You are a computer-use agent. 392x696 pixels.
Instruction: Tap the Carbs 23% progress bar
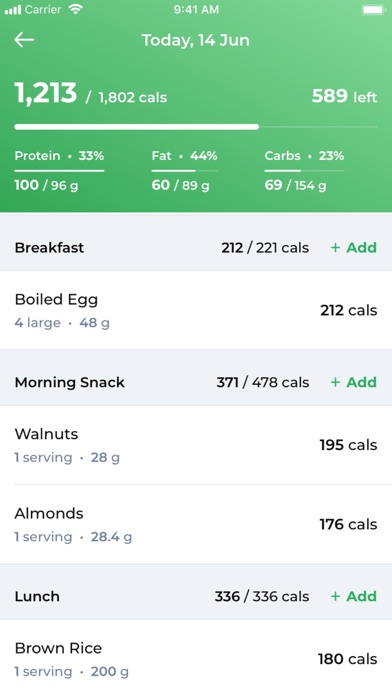304,170
